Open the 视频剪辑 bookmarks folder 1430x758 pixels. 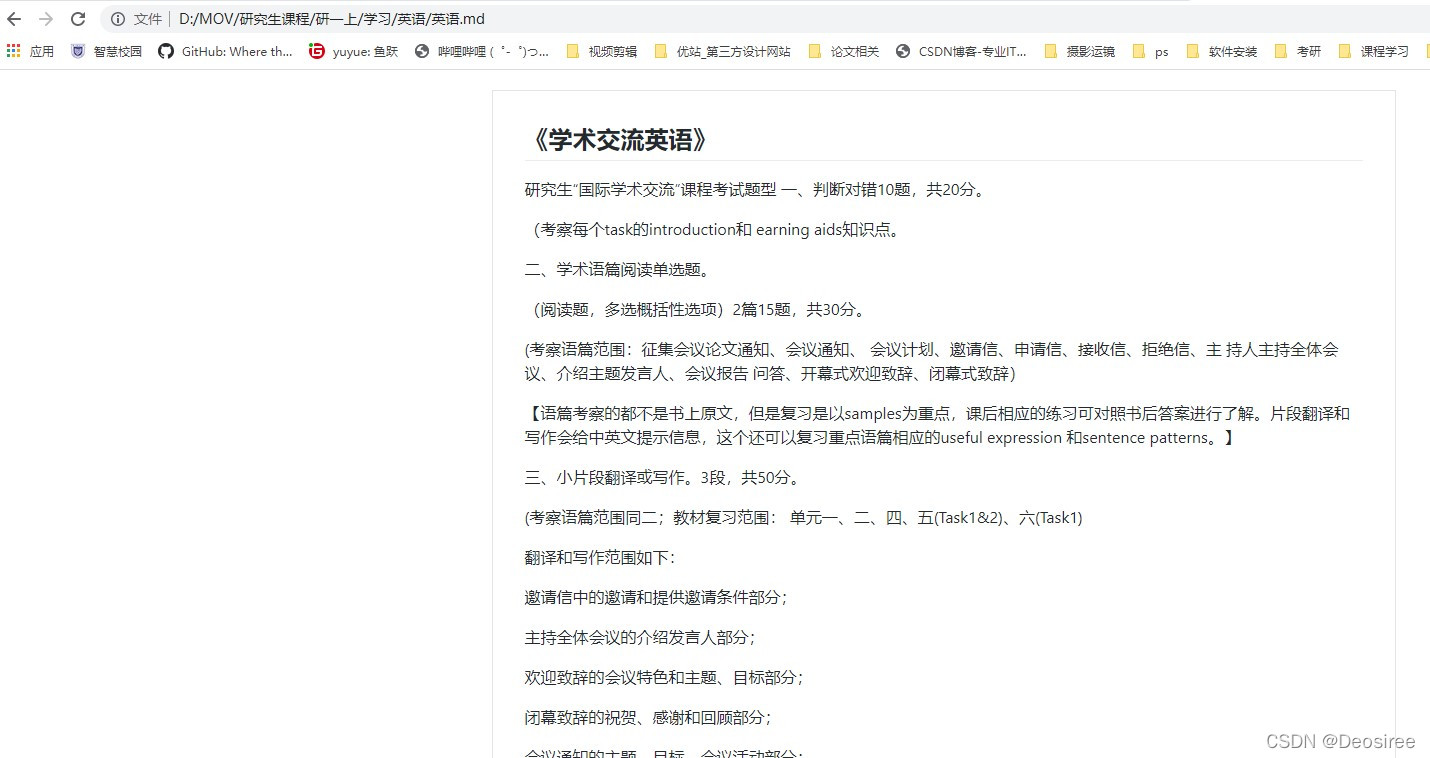click(601, 51)
